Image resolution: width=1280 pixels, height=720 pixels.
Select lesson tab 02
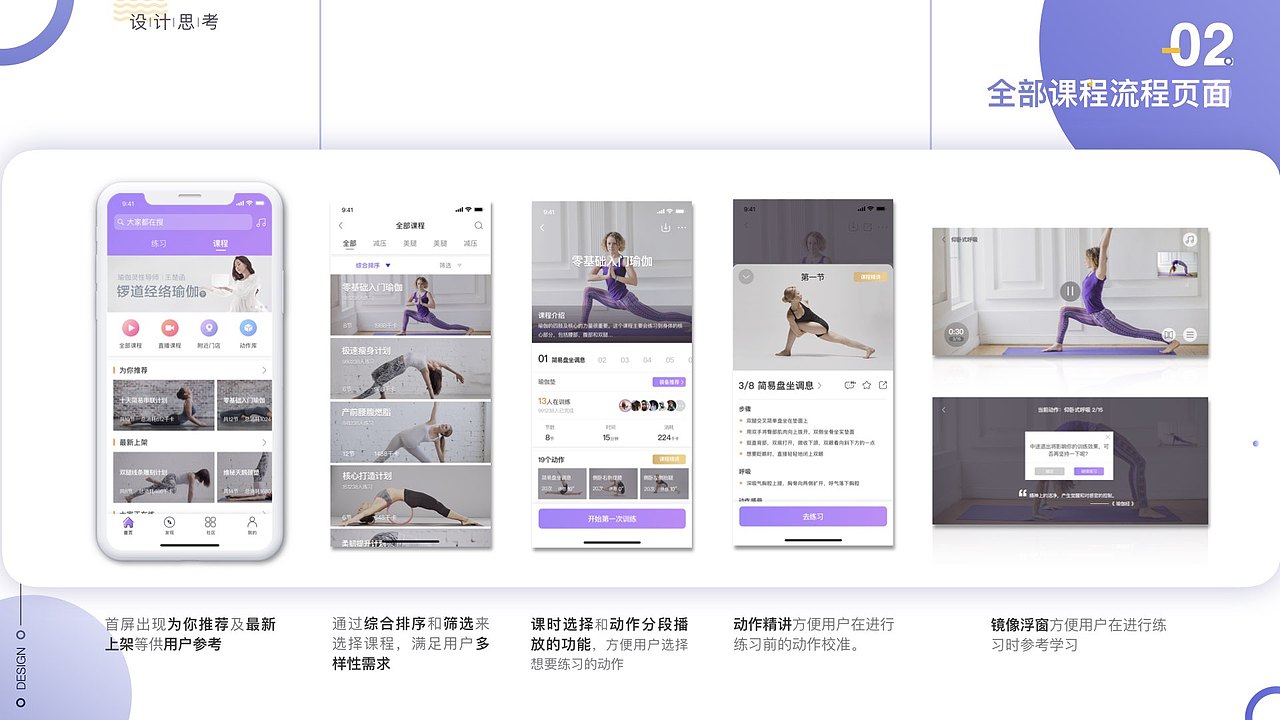(x=602, y=360)
